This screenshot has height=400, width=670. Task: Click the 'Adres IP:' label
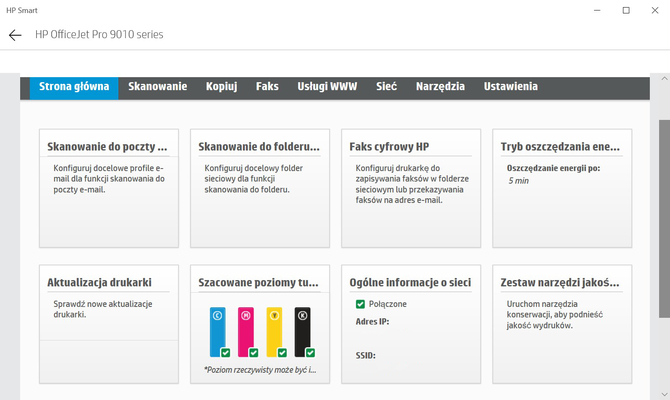pos(372,322)
